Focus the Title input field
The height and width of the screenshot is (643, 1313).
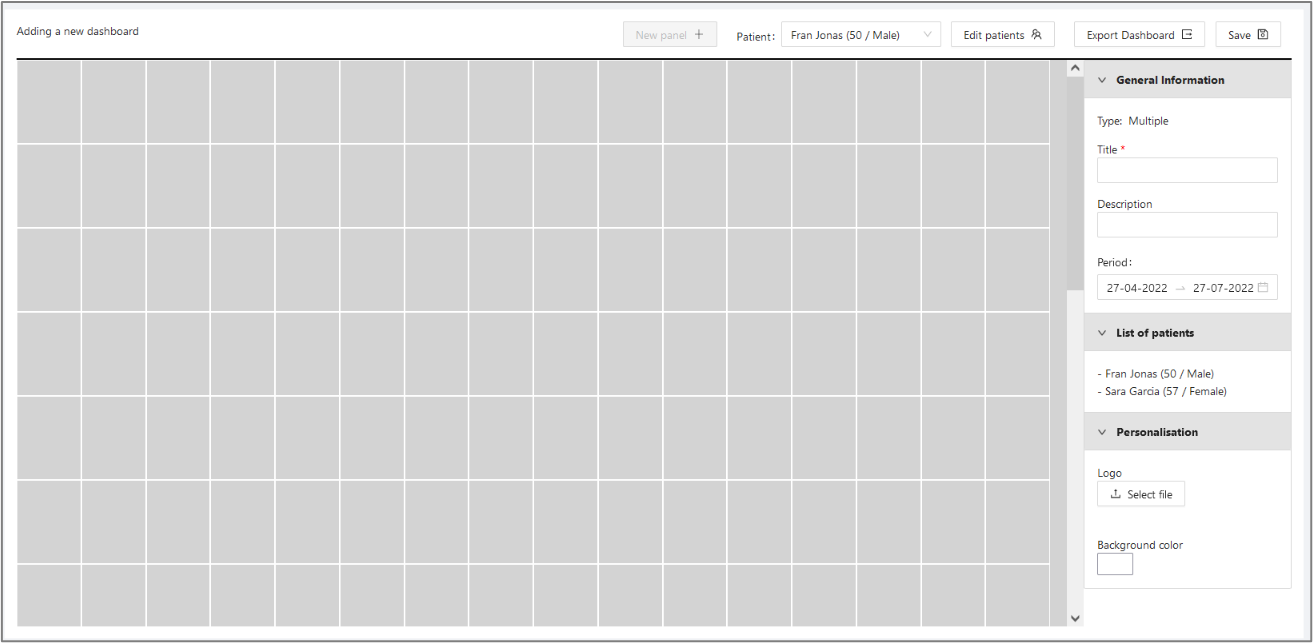1187,170
